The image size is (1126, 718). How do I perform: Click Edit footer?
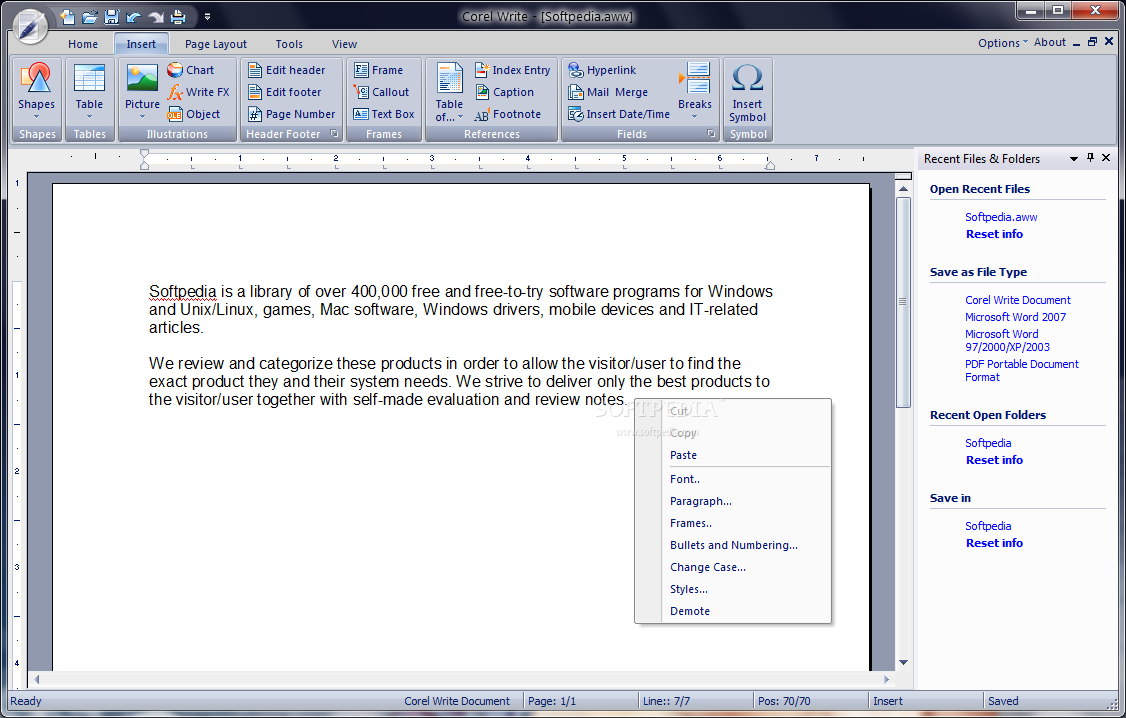point(284,92)
